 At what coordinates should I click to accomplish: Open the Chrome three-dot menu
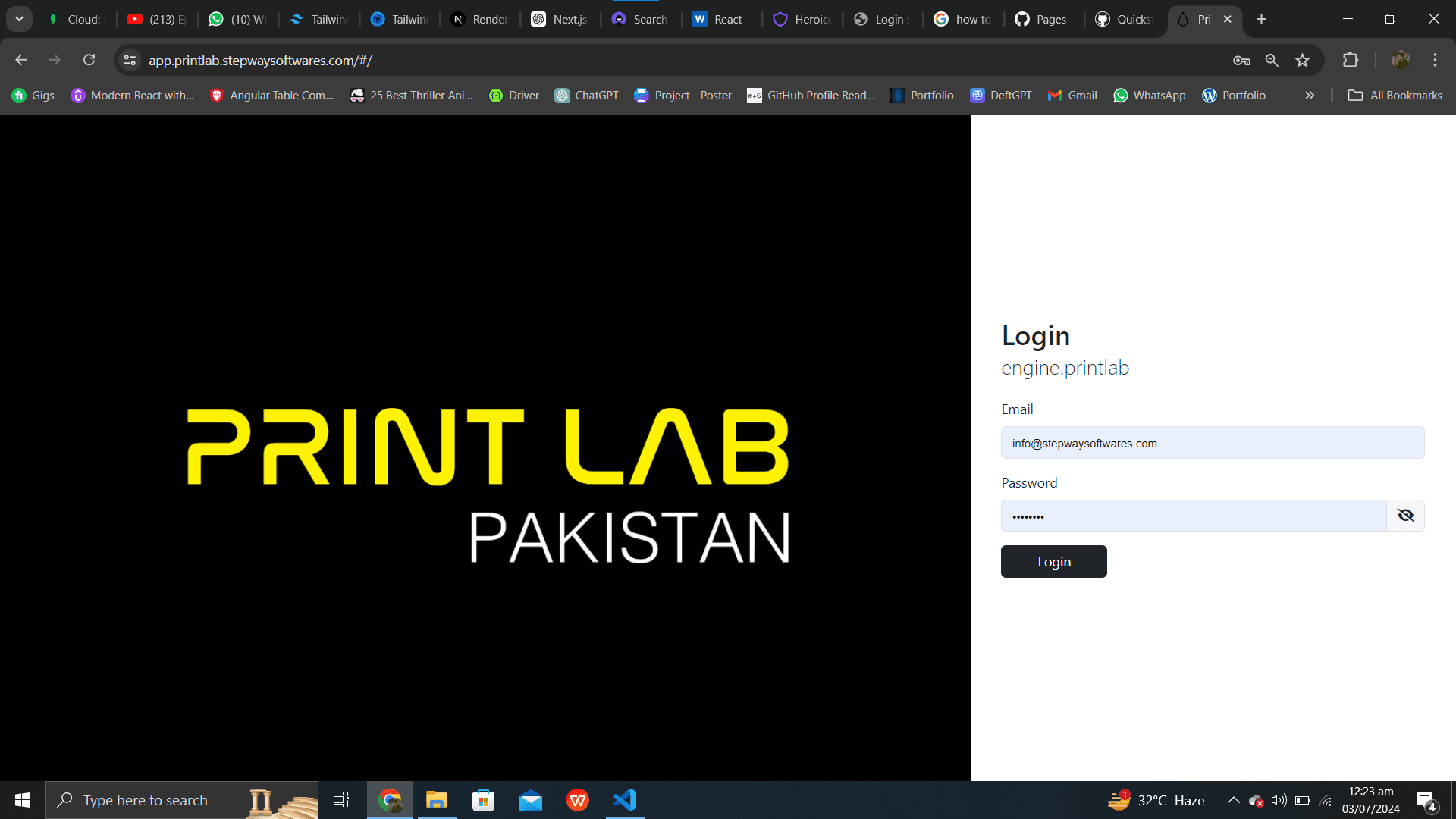coord(1435,60)
